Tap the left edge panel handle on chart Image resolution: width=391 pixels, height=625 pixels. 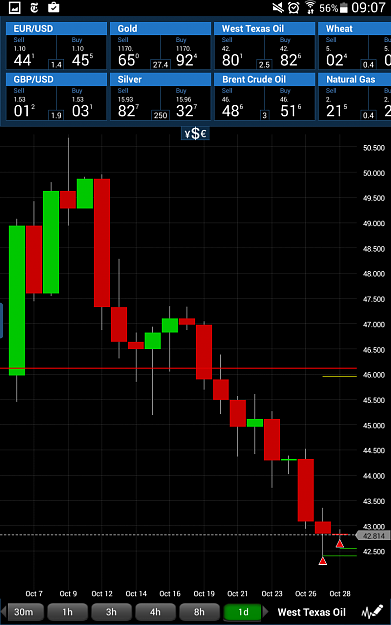coord(1,320)
